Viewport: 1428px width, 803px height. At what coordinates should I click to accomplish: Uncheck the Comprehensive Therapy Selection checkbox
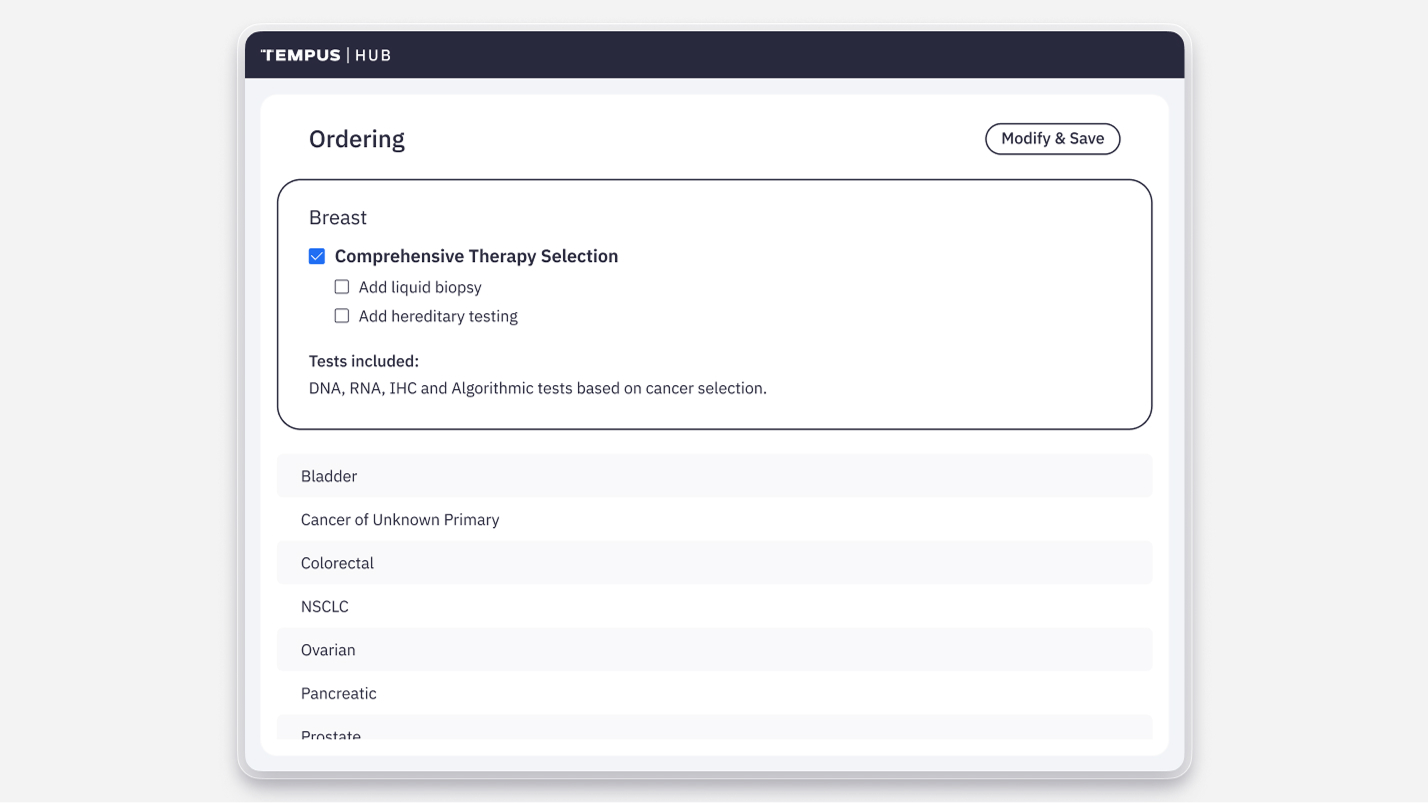tap(317, 256)
